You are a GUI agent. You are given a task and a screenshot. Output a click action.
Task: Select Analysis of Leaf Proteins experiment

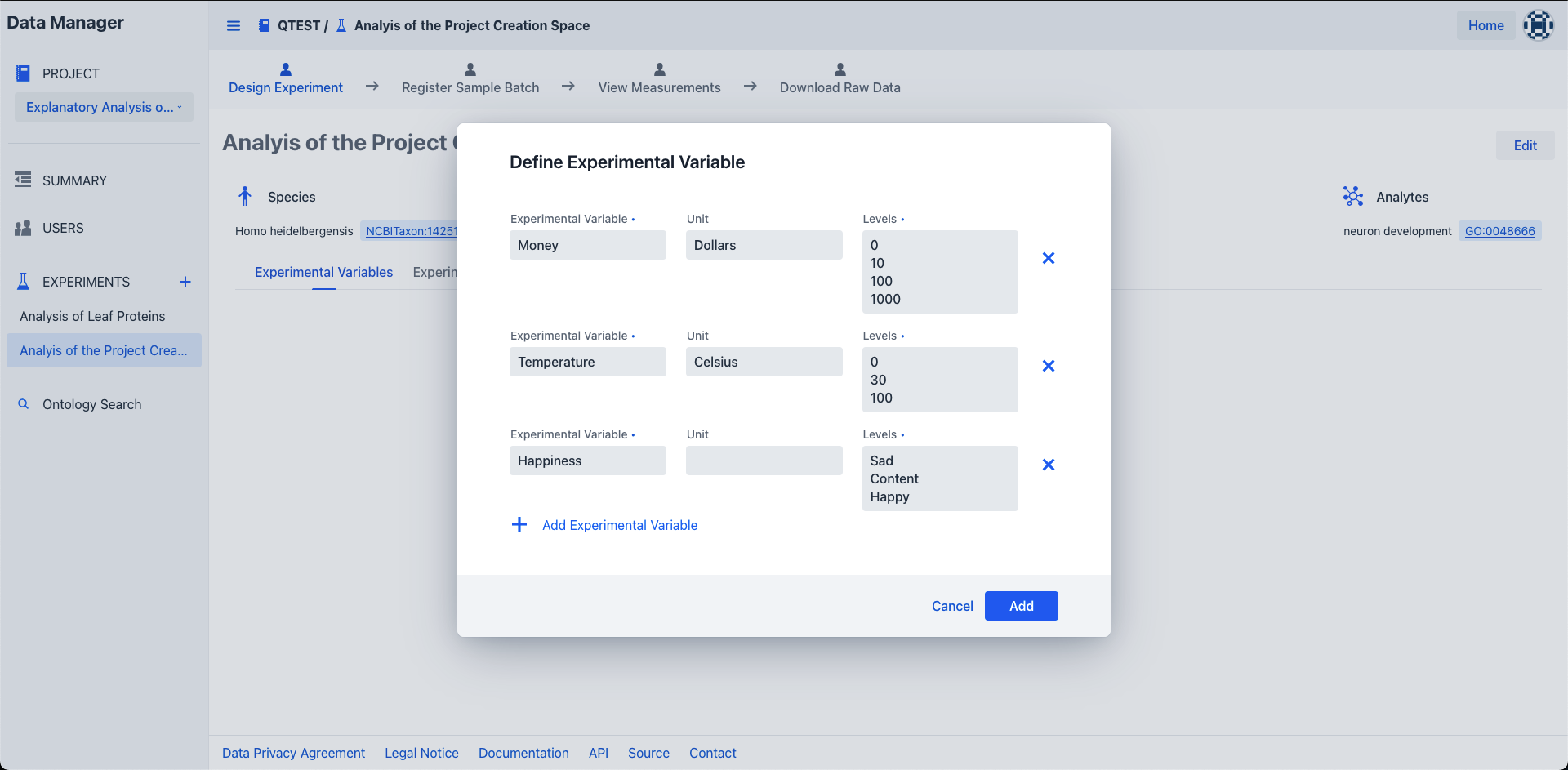click(92, 316)
